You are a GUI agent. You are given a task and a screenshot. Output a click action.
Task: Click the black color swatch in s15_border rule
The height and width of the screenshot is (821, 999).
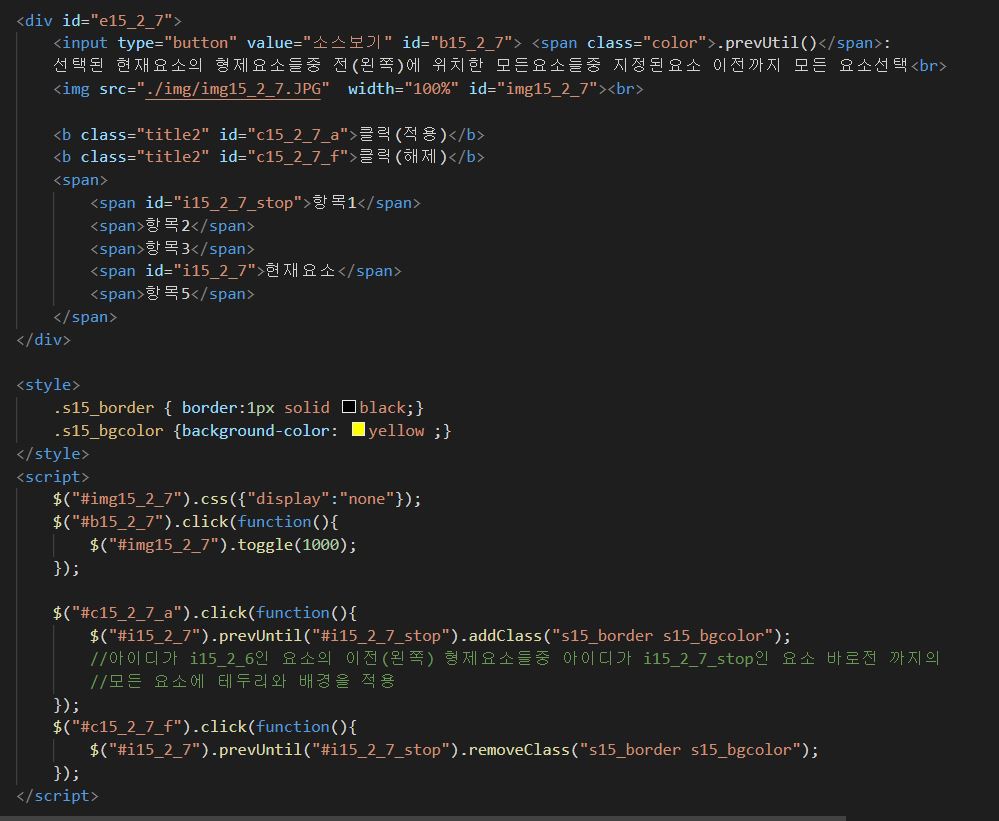point(349,407)
